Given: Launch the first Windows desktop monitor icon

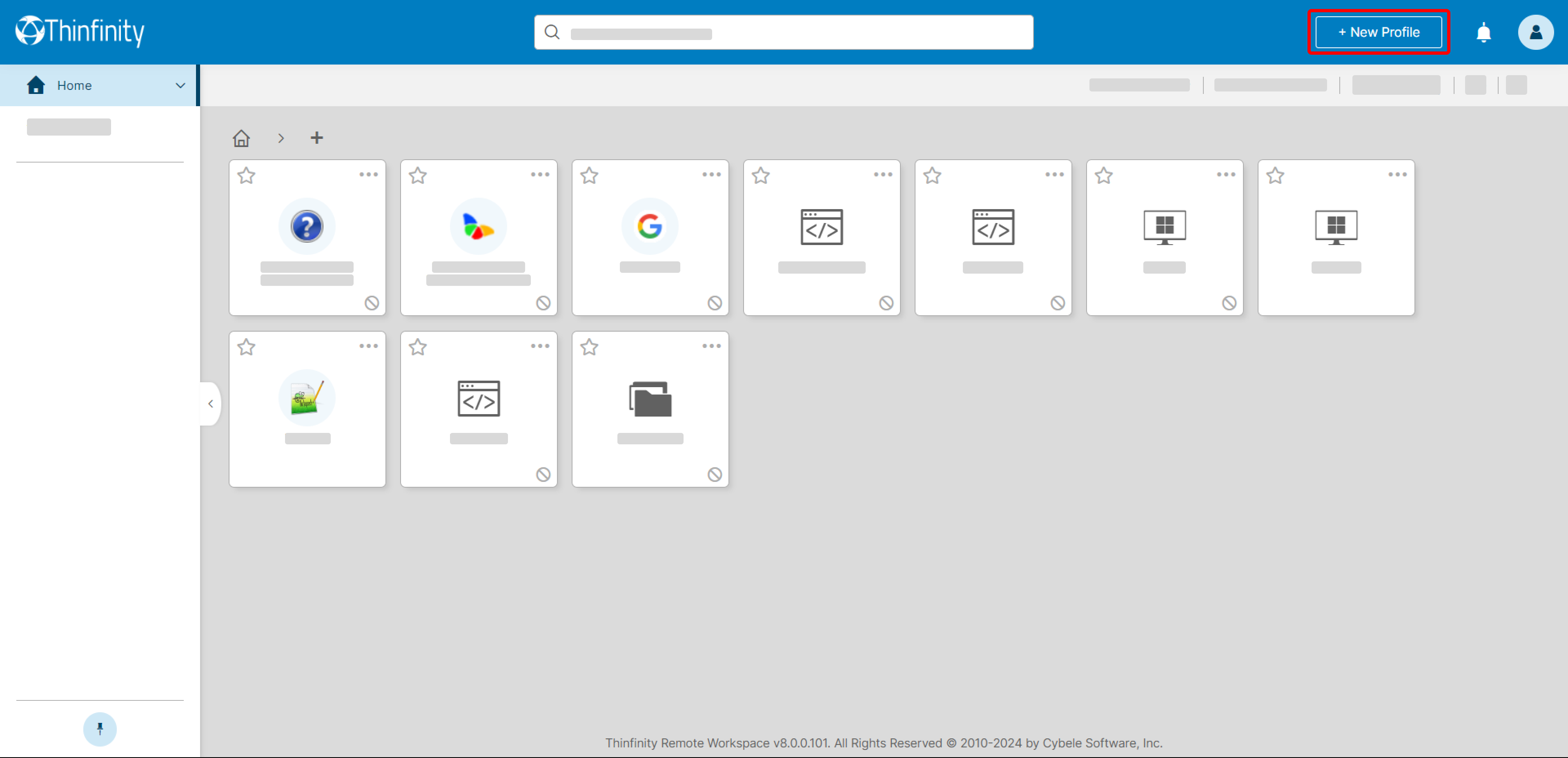Looking at the screenshot, I should (x=1165, y=227).
